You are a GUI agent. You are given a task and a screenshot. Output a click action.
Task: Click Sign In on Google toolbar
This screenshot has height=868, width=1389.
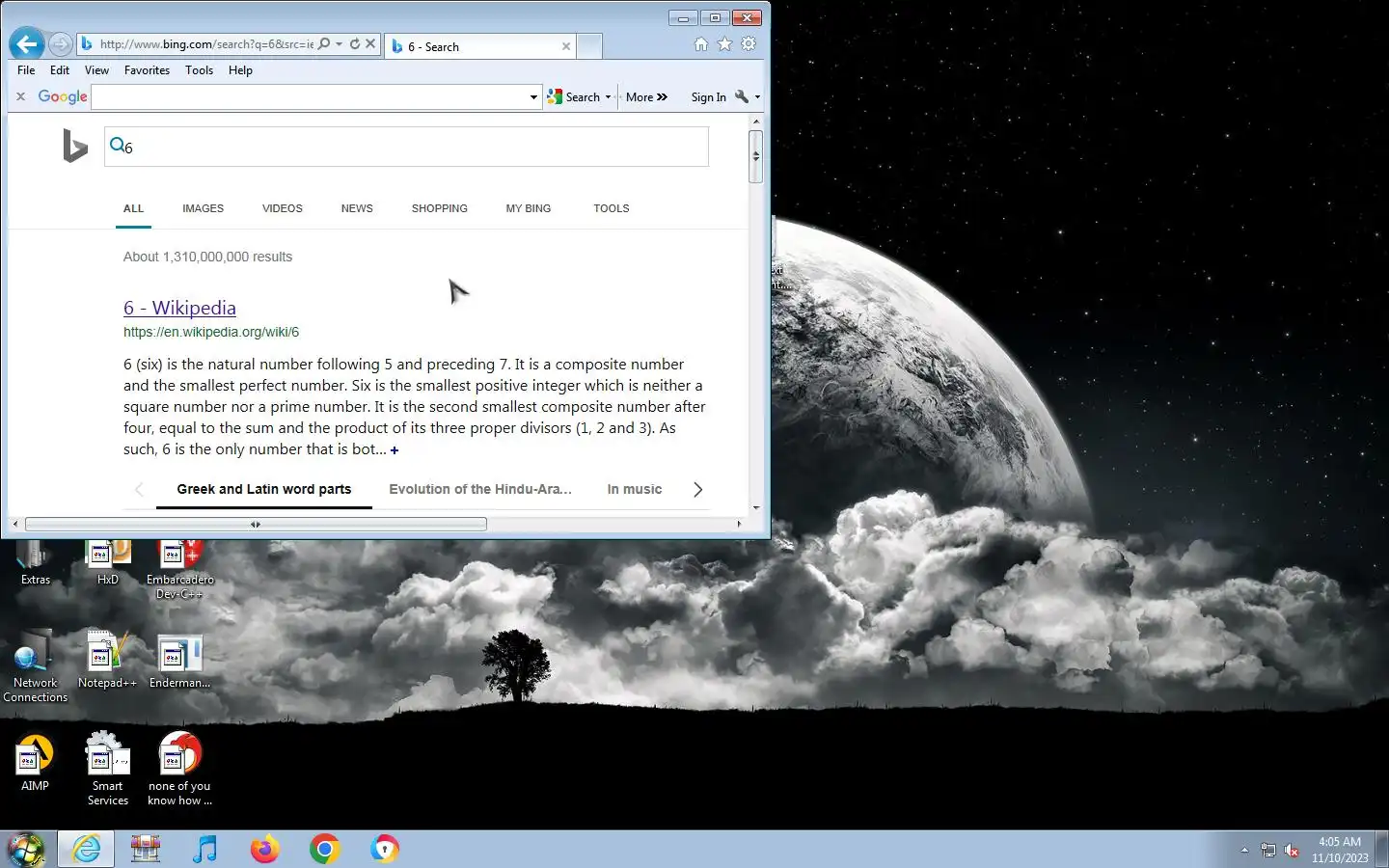(x=708, y=97)
